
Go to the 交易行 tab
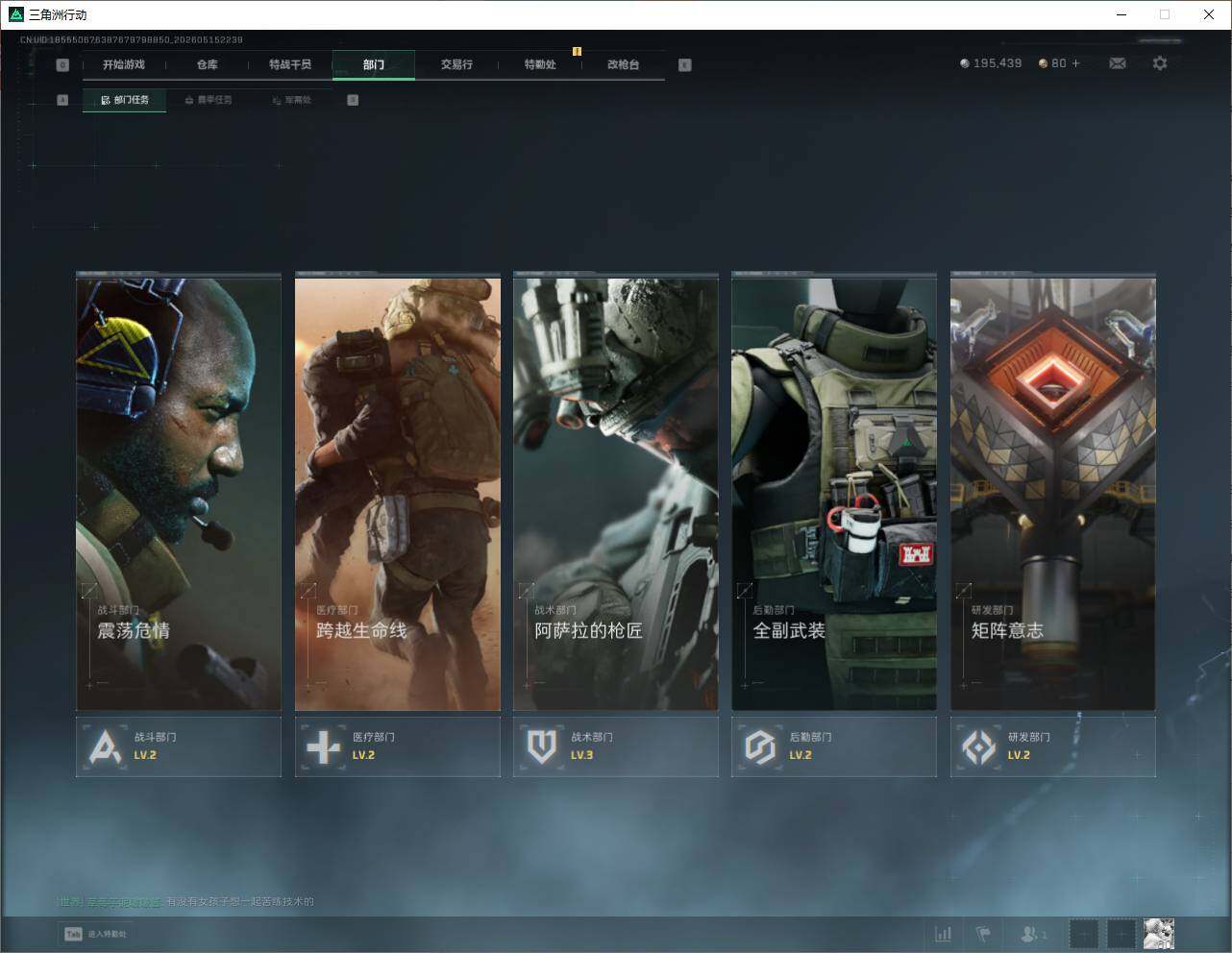point(456,64)
